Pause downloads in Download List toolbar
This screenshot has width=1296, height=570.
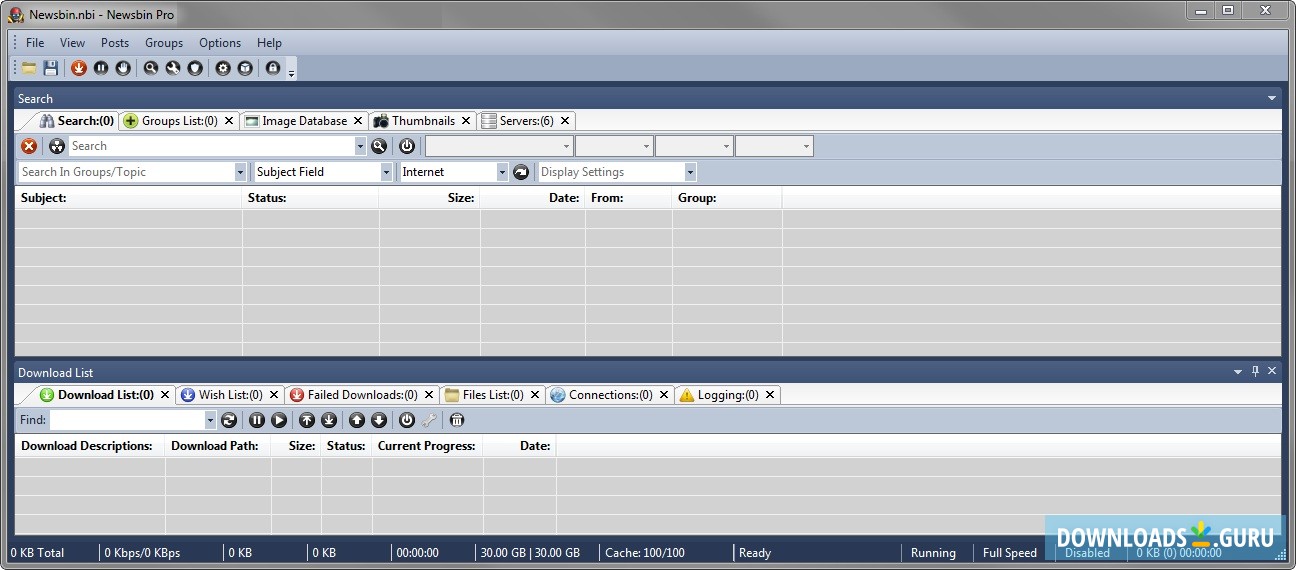coord(257,420)
